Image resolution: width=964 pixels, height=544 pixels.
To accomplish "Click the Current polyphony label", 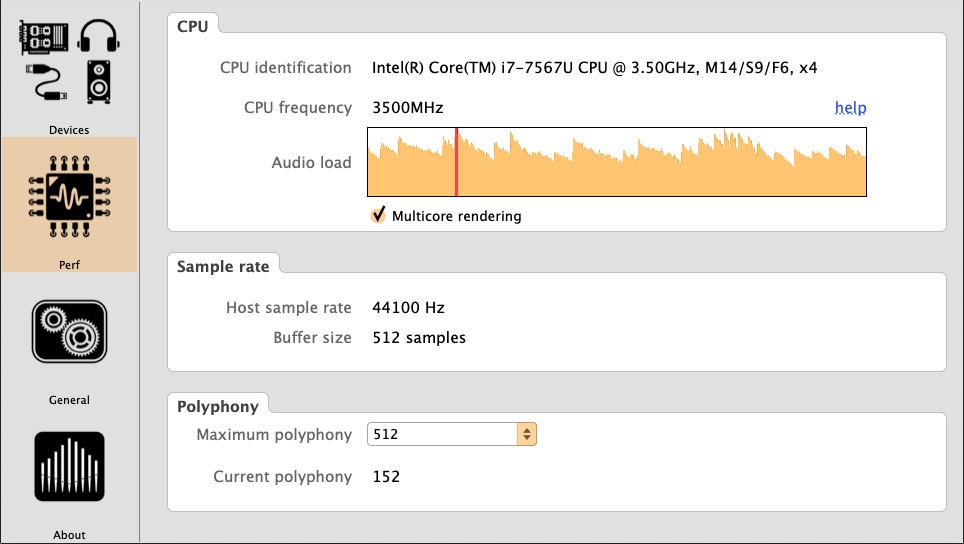I will pos(283,476).
